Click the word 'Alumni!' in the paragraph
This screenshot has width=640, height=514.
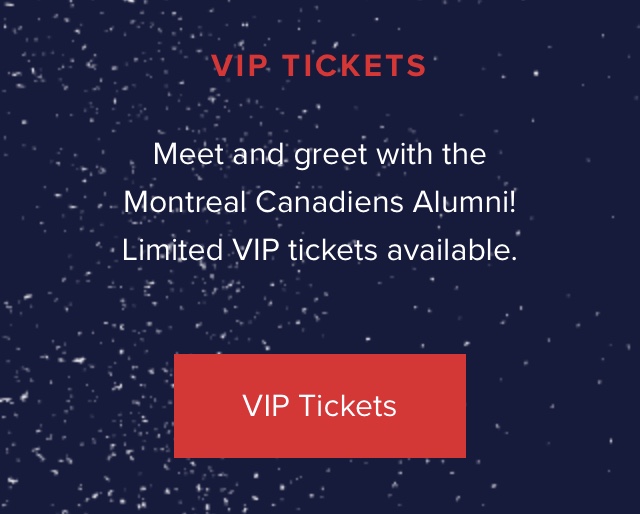click(x=464, y=202)
